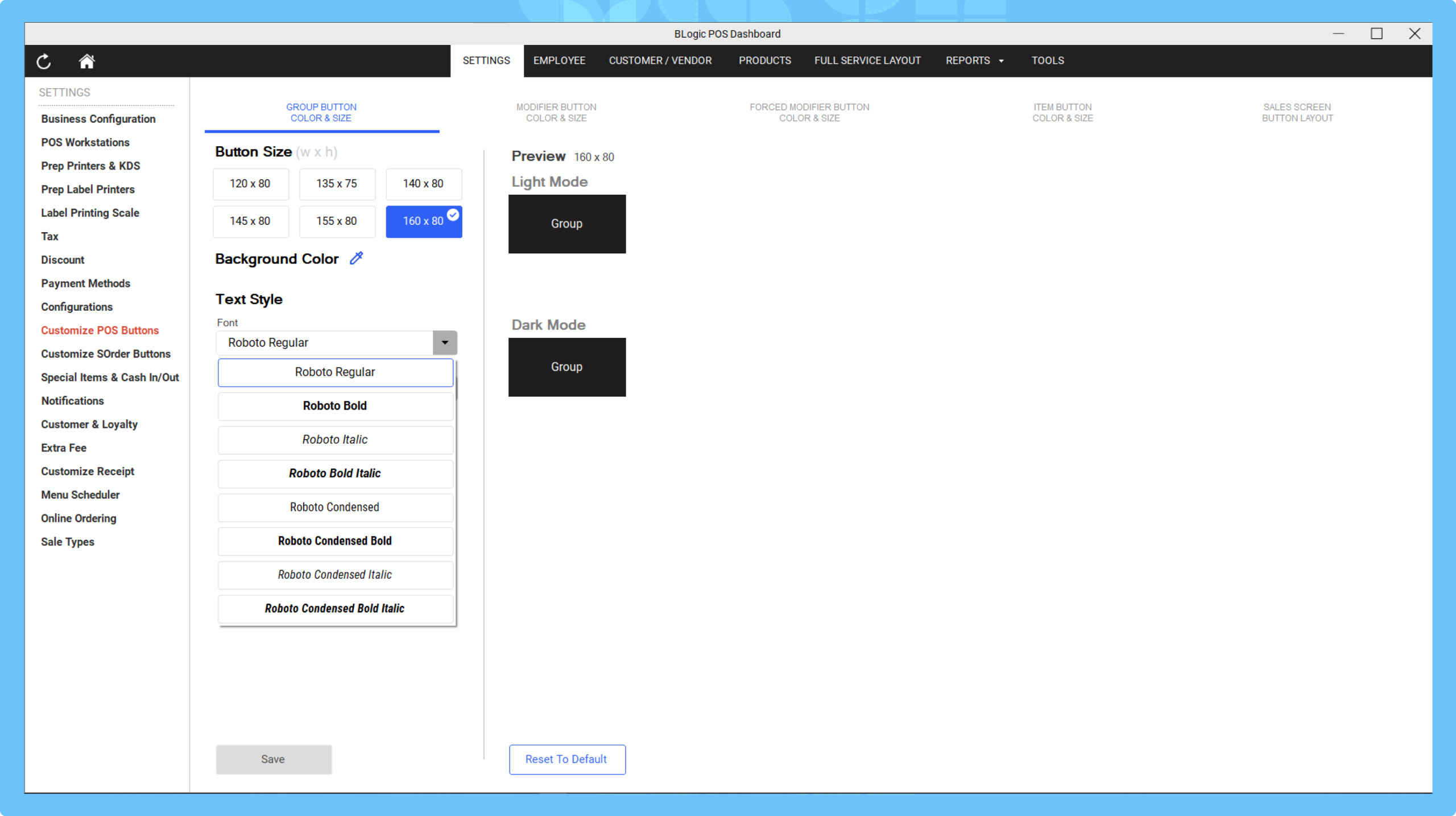Open Item Button Color & Size tab

point(1062,113)
